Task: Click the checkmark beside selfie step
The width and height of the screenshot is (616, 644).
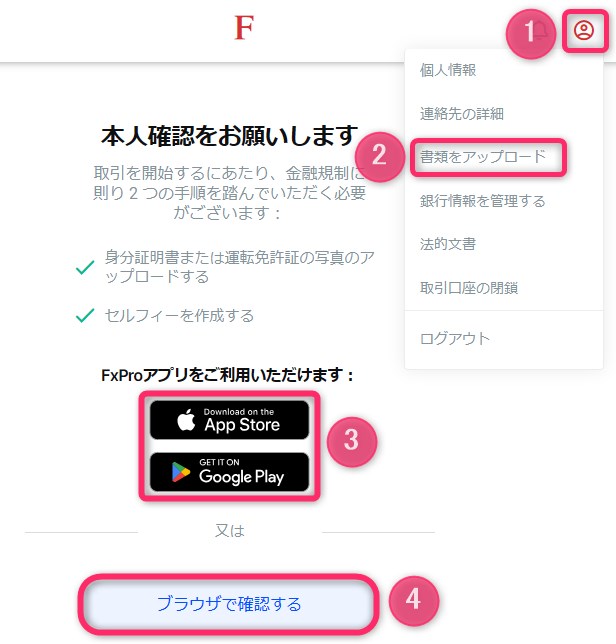Action: coord(85,315)
